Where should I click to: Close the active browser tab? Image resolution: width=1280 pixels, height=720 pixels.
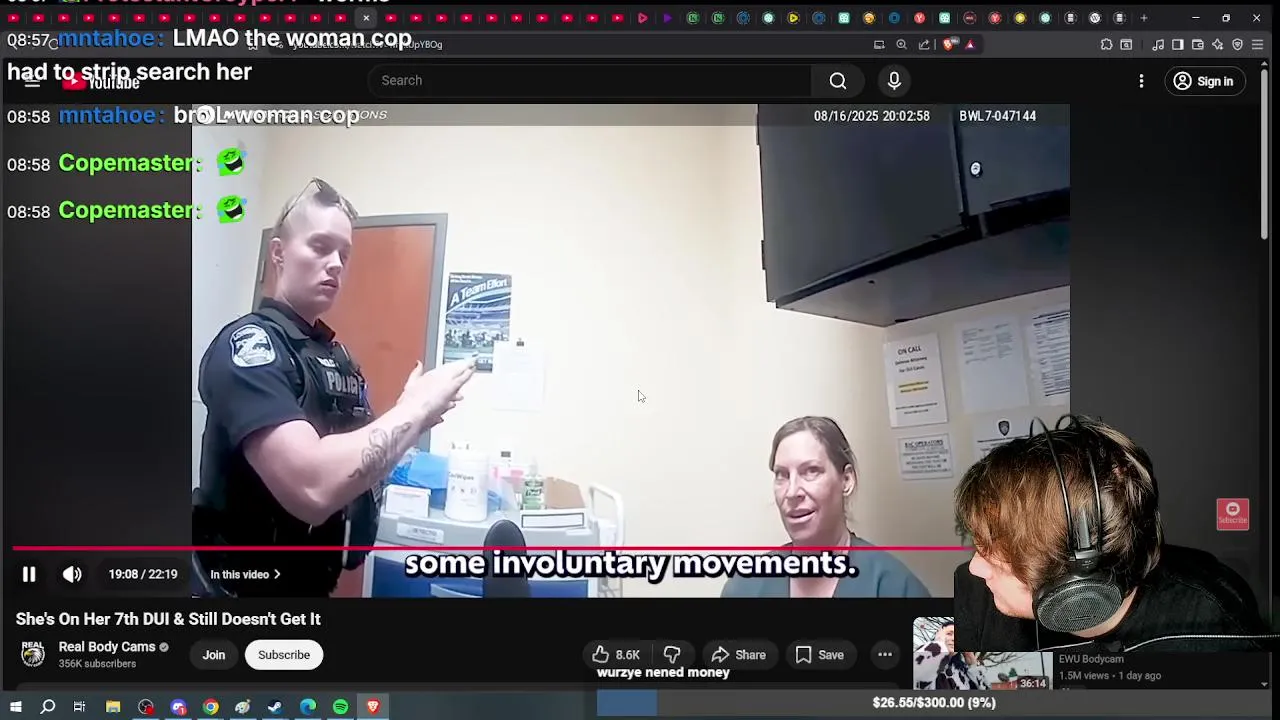point(366,18)
